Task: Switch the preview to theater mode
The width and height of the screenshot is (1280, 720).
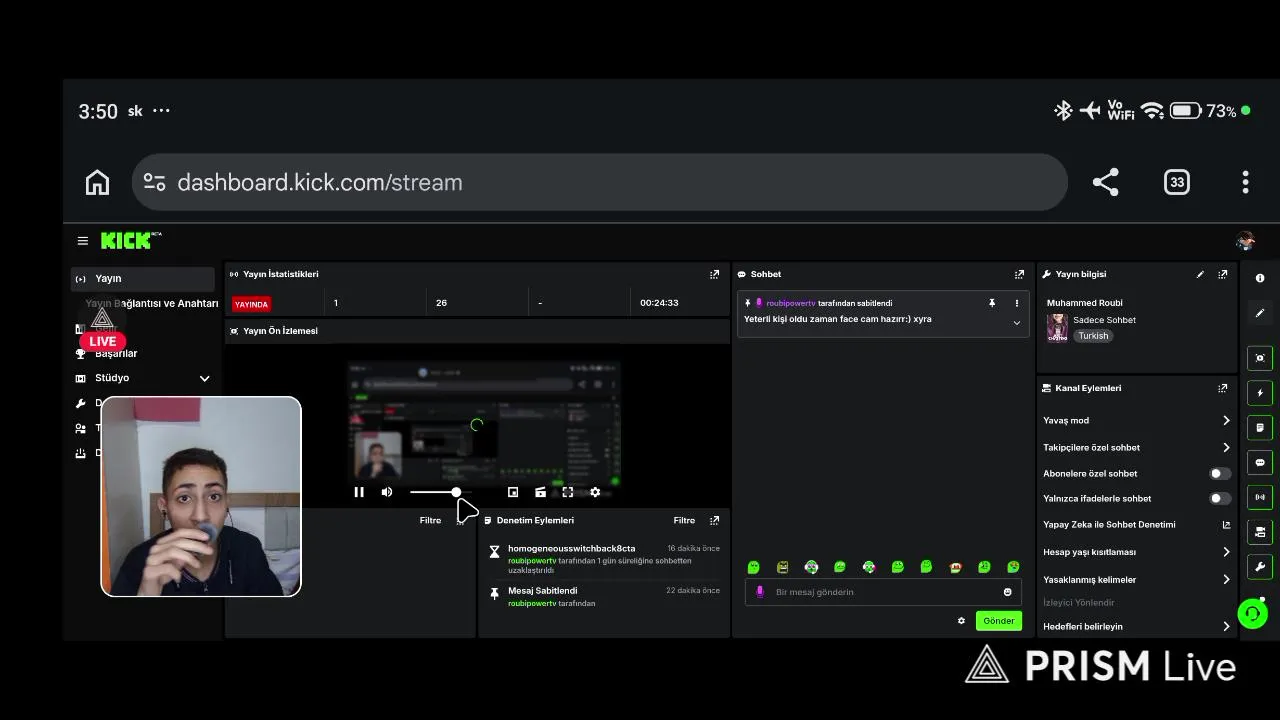Action: point(540,492)
